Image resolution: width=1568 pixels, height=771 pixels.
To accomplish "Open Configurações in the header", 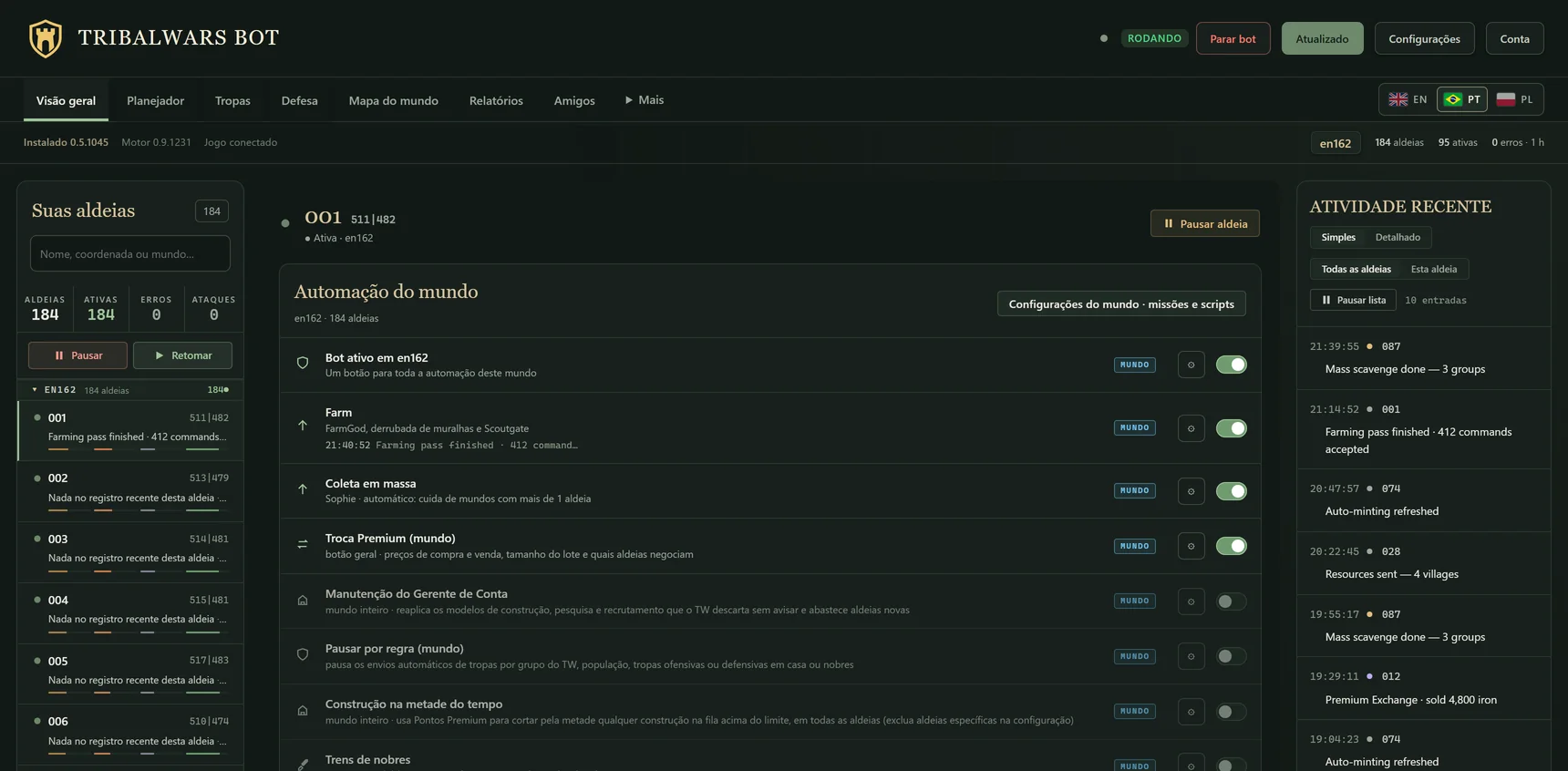I will [1424, 38].
